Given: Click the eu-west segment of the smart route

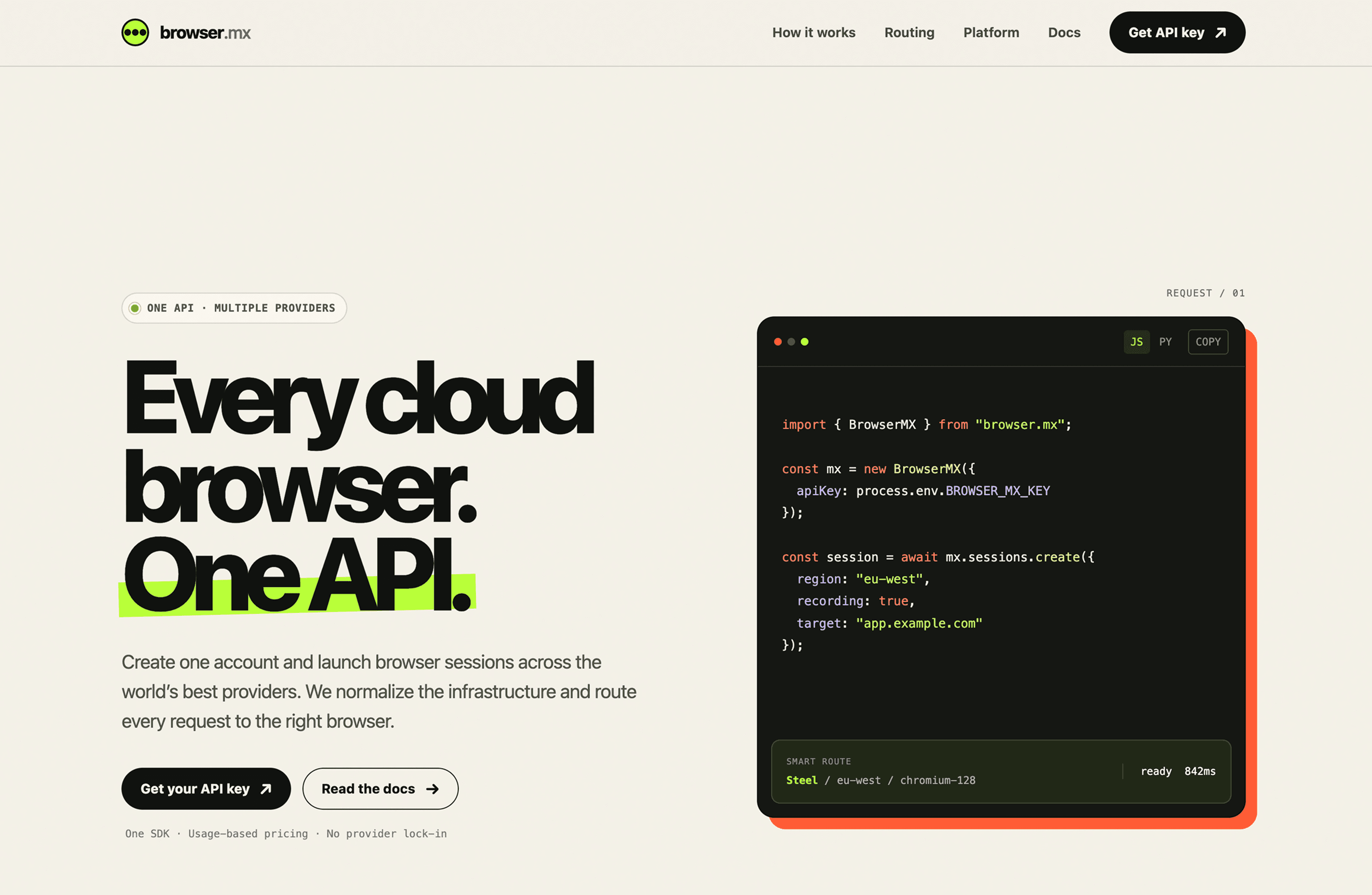Looking at the screenshot, I should 859,780.
